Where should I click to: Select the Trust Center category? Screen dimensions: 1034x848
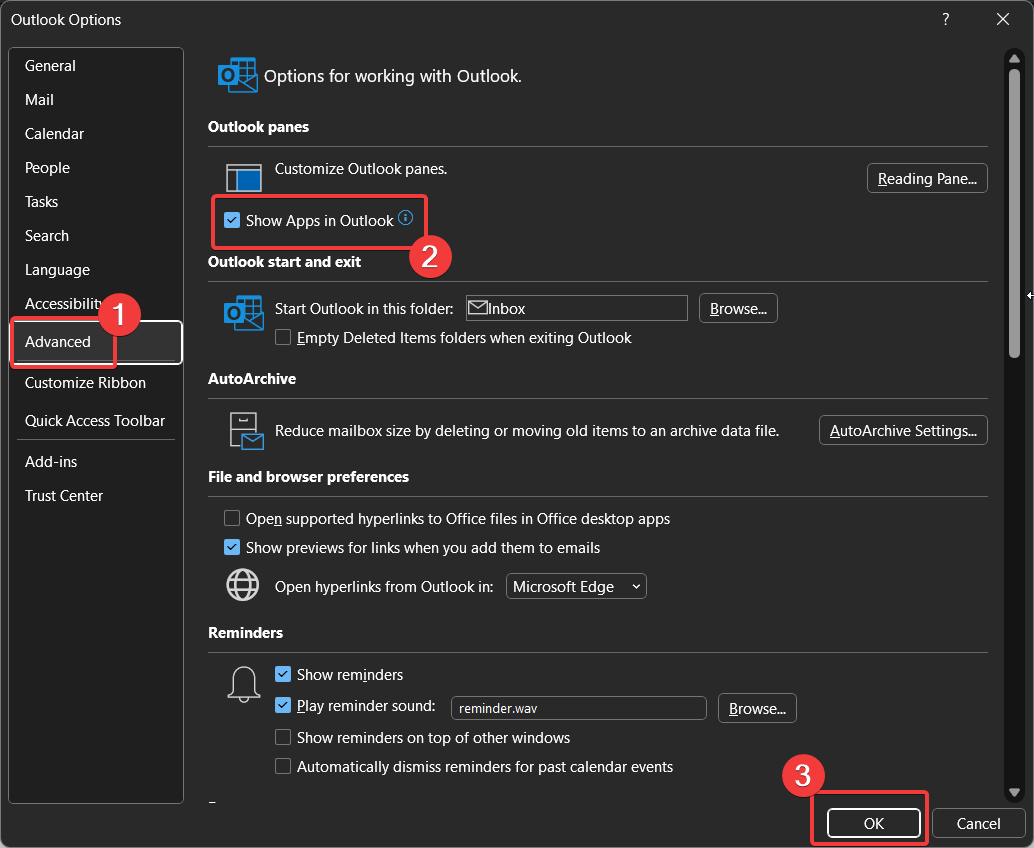coord(63,495)
